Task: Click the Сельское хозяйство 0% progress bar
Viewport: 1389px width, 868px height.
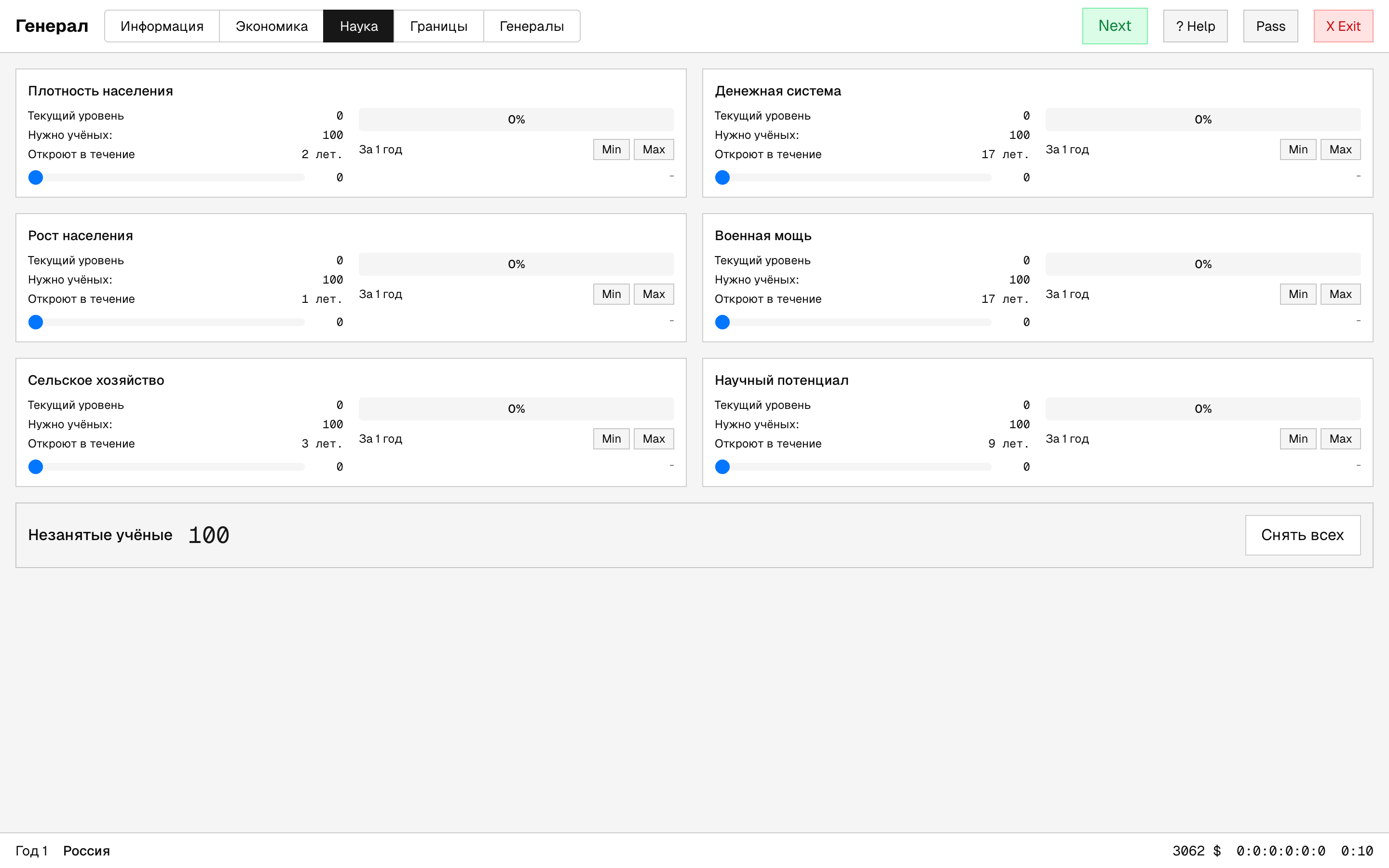Action: [x=516, y=409]
